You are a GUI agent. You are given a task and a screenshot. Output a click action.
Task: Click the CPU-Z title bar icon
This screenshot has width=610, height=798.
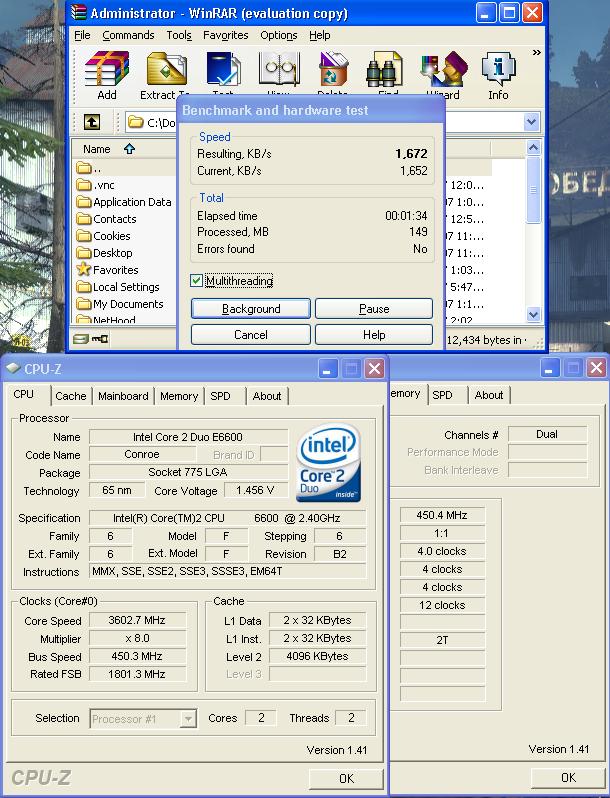pos(13,368)
